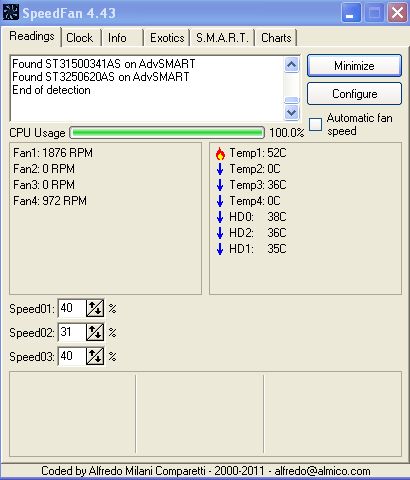Click the HD0: 38C reading
This screenshot has width=410, height=480.
point(258,217)
